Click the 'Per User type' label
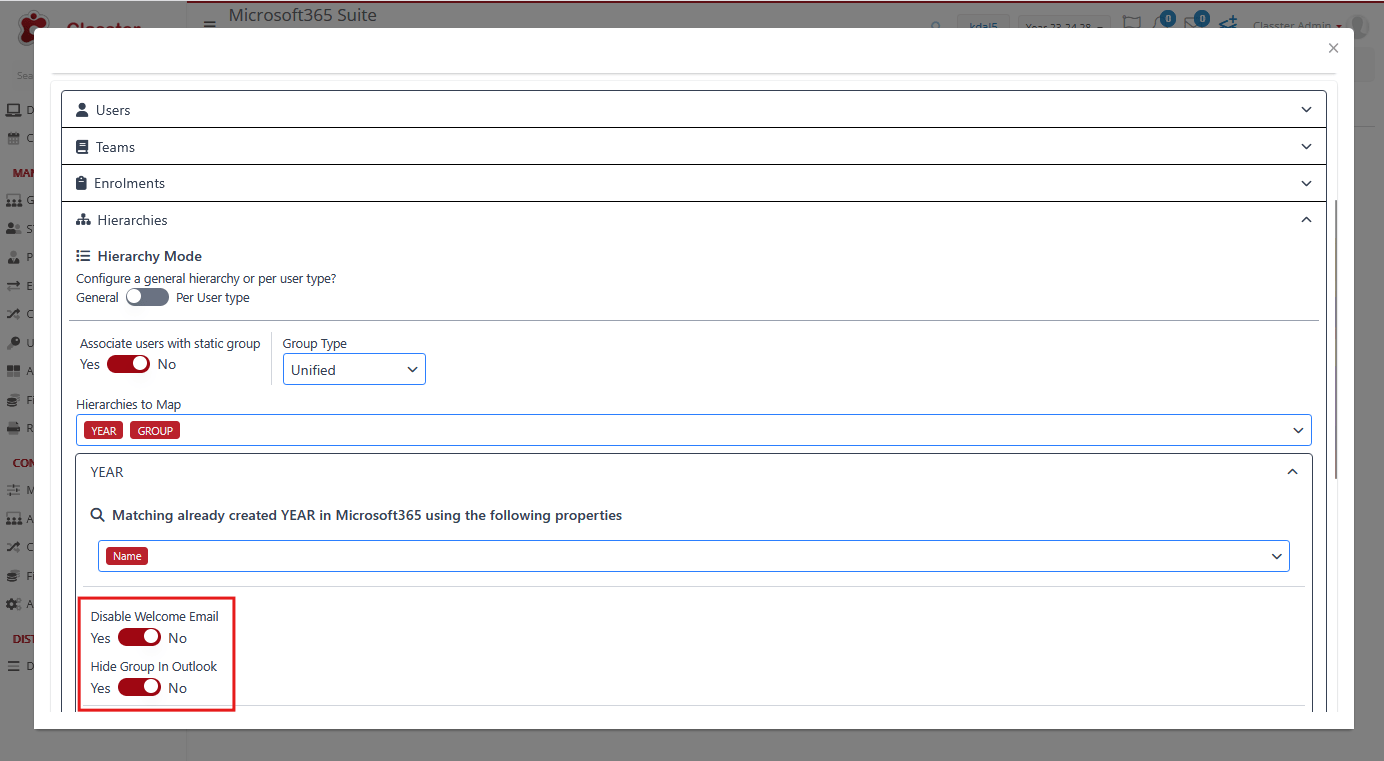This screenshot has height=761, width=1384. click(x=213, y=298)
